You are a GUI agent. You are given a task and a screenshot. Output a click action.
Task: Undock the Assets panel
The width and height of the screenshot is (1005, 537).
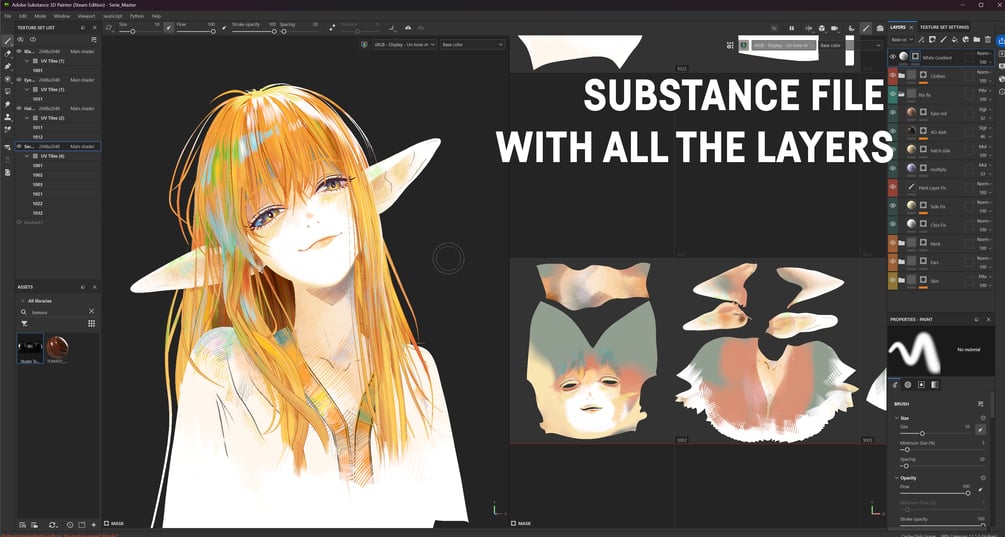point(83,287)
